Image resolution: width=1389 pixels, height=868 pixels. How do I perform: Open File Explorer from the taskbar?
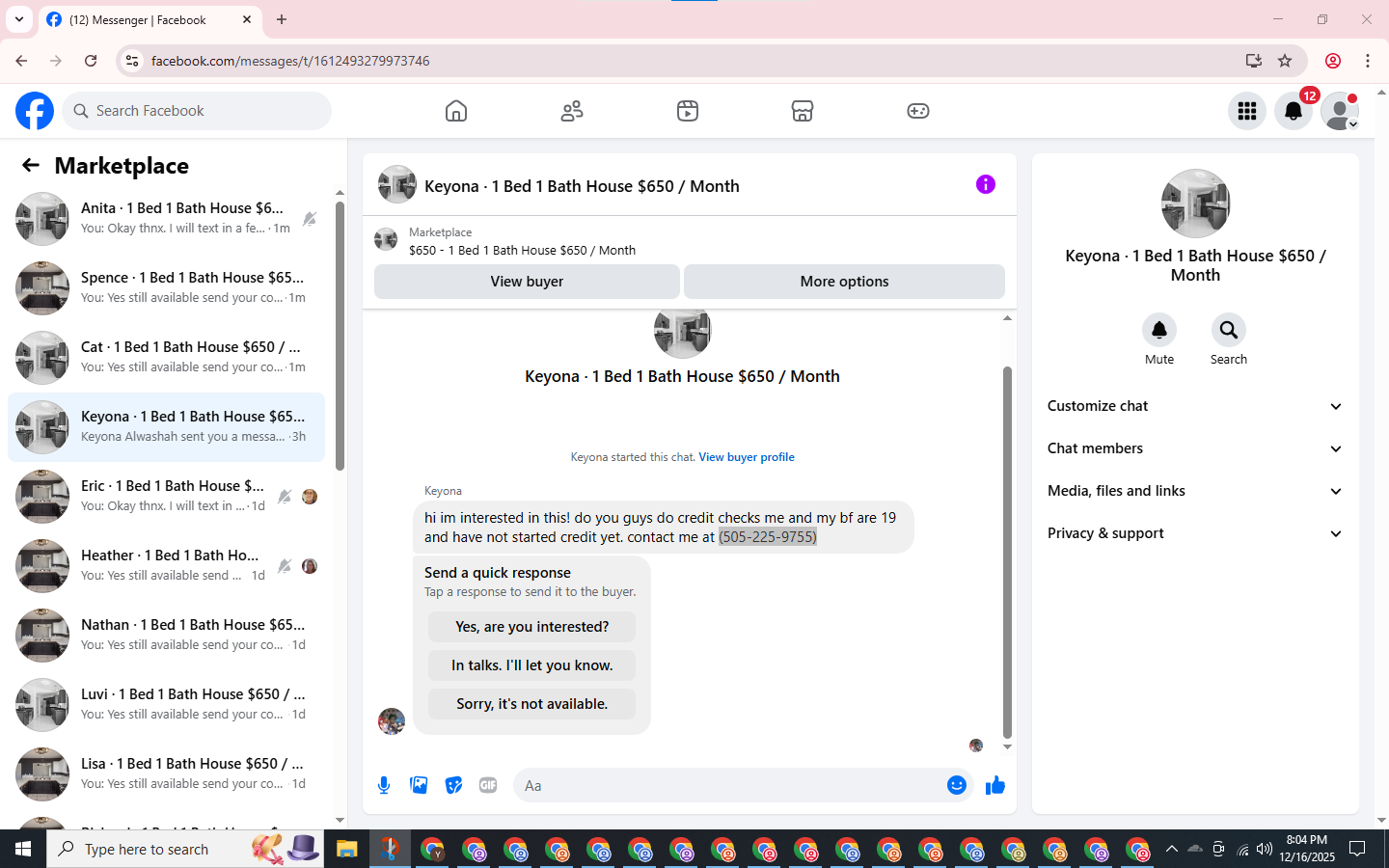point(346,849)
